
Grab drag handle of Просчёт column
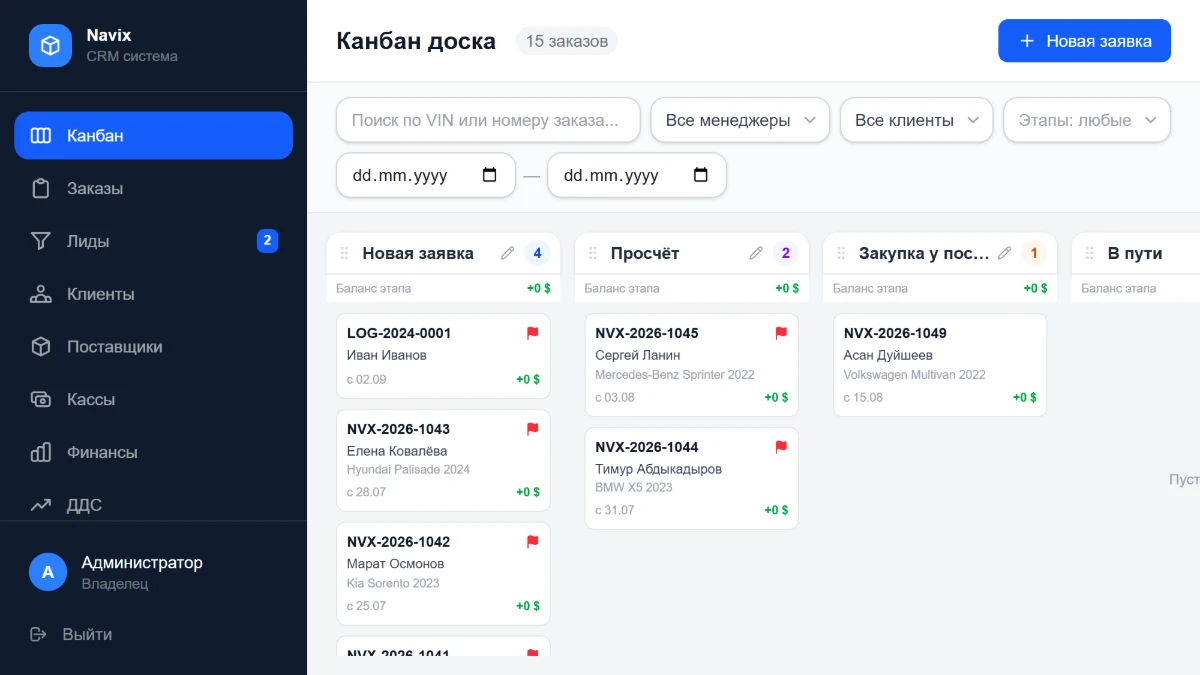point(593,253)
